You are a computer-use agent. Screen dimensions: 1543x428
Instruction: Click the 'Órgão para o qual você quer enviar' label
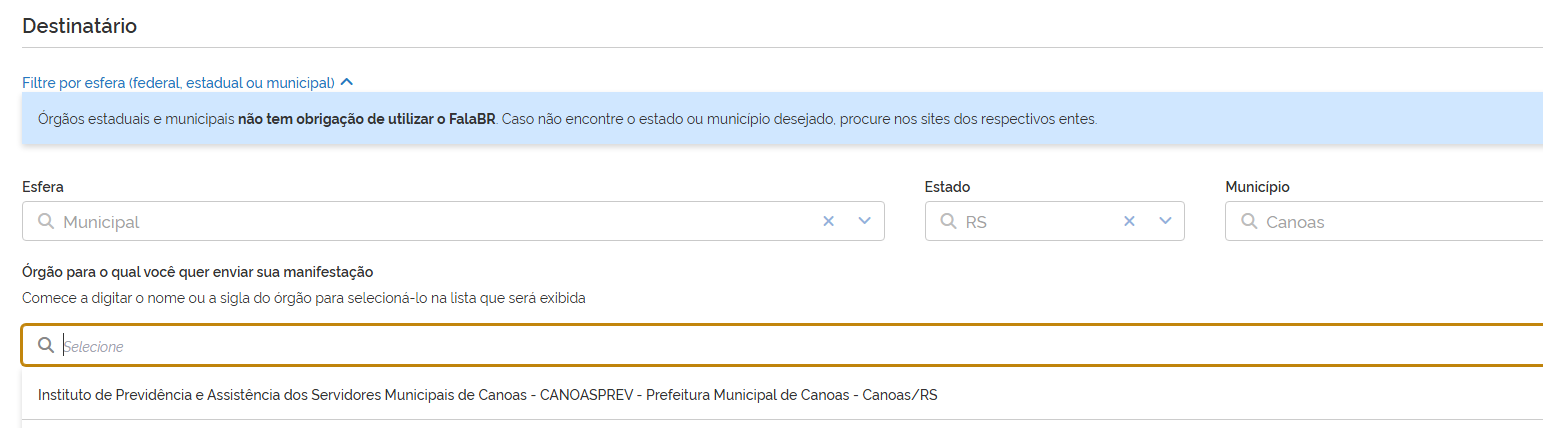197,272
